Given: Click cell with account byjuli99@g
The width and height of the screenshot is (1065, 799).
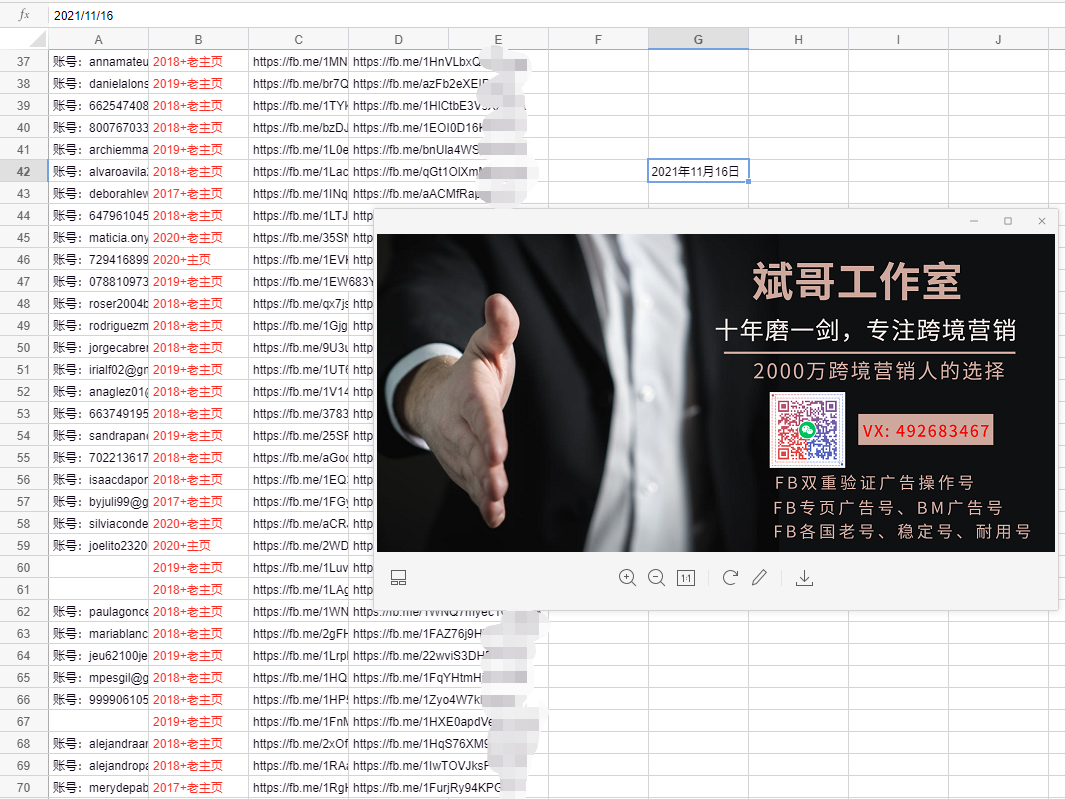Looking at the screenshot, I should point(98,501).
